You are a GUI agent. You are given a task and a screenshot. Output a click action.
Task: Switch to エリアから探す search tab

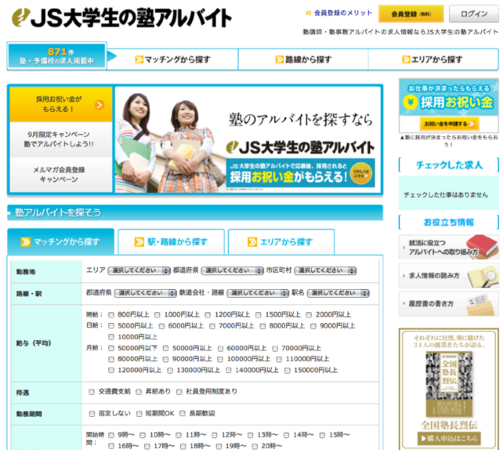[281, 242]
